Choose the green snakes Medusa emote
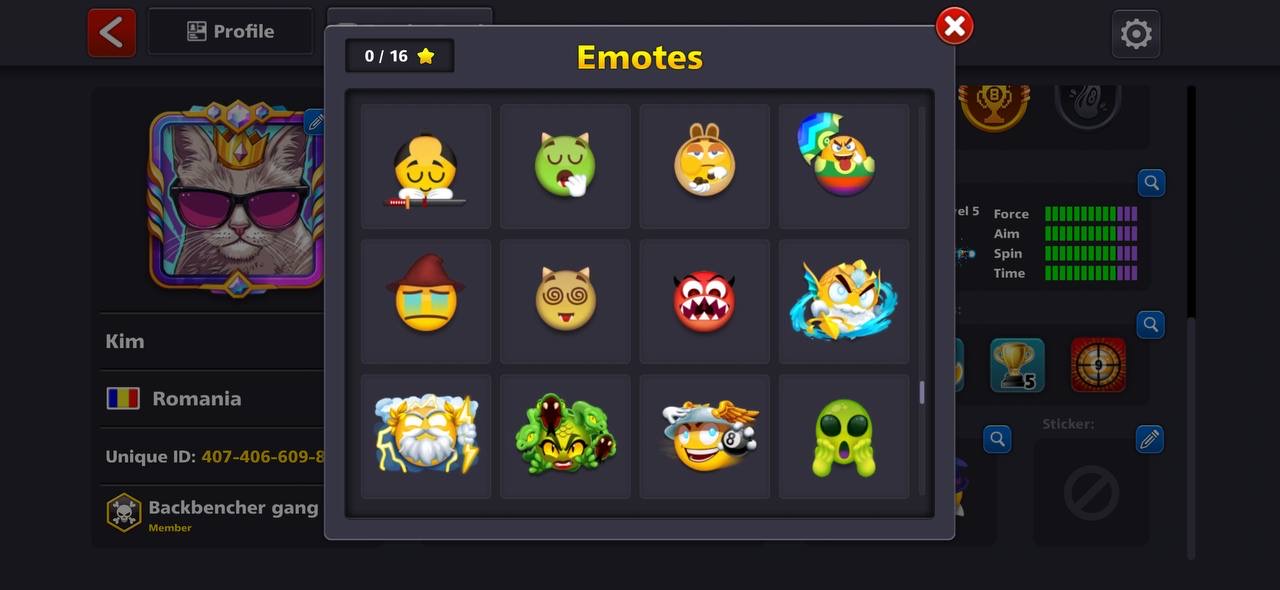Image resolution: width=1280 pixels, height=590 pixels. click(x=565, y=436)
